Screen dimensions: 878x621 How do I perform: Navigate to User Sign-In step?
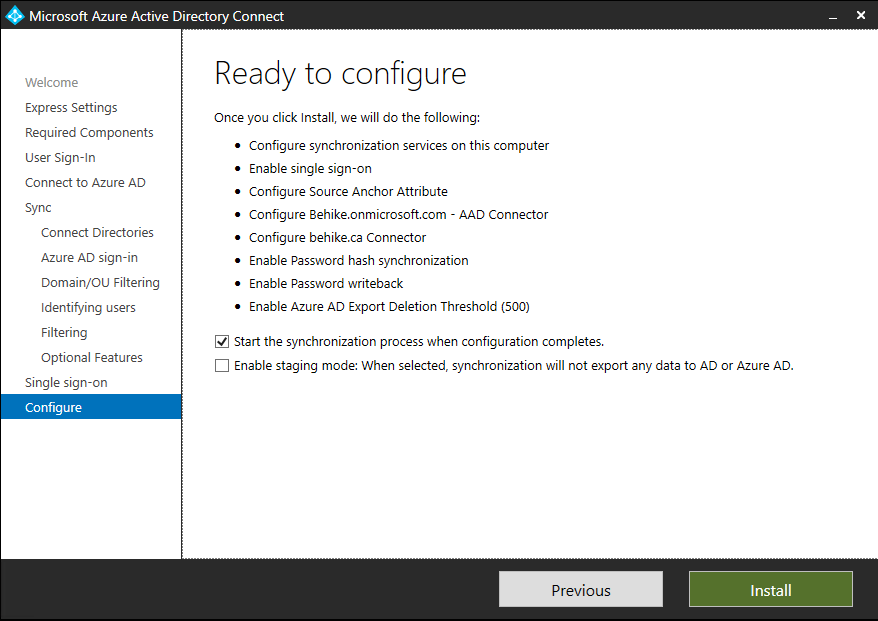60,158
